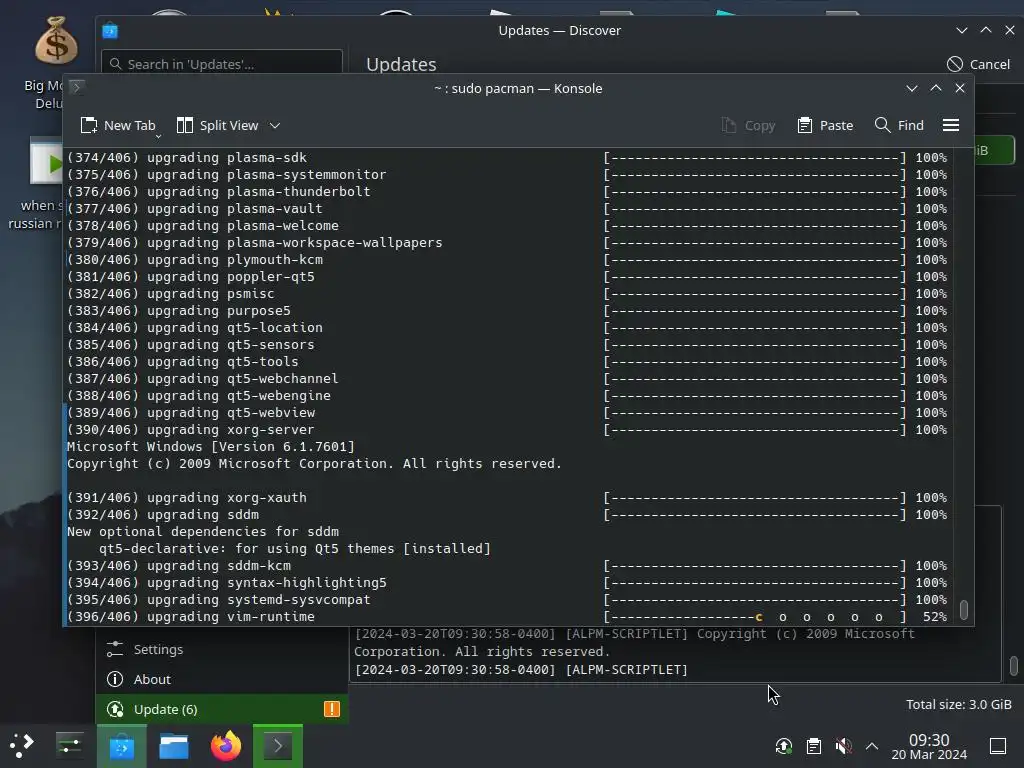Open the clipboard tray icon
Screen dimensions: 1024x768
814,746
